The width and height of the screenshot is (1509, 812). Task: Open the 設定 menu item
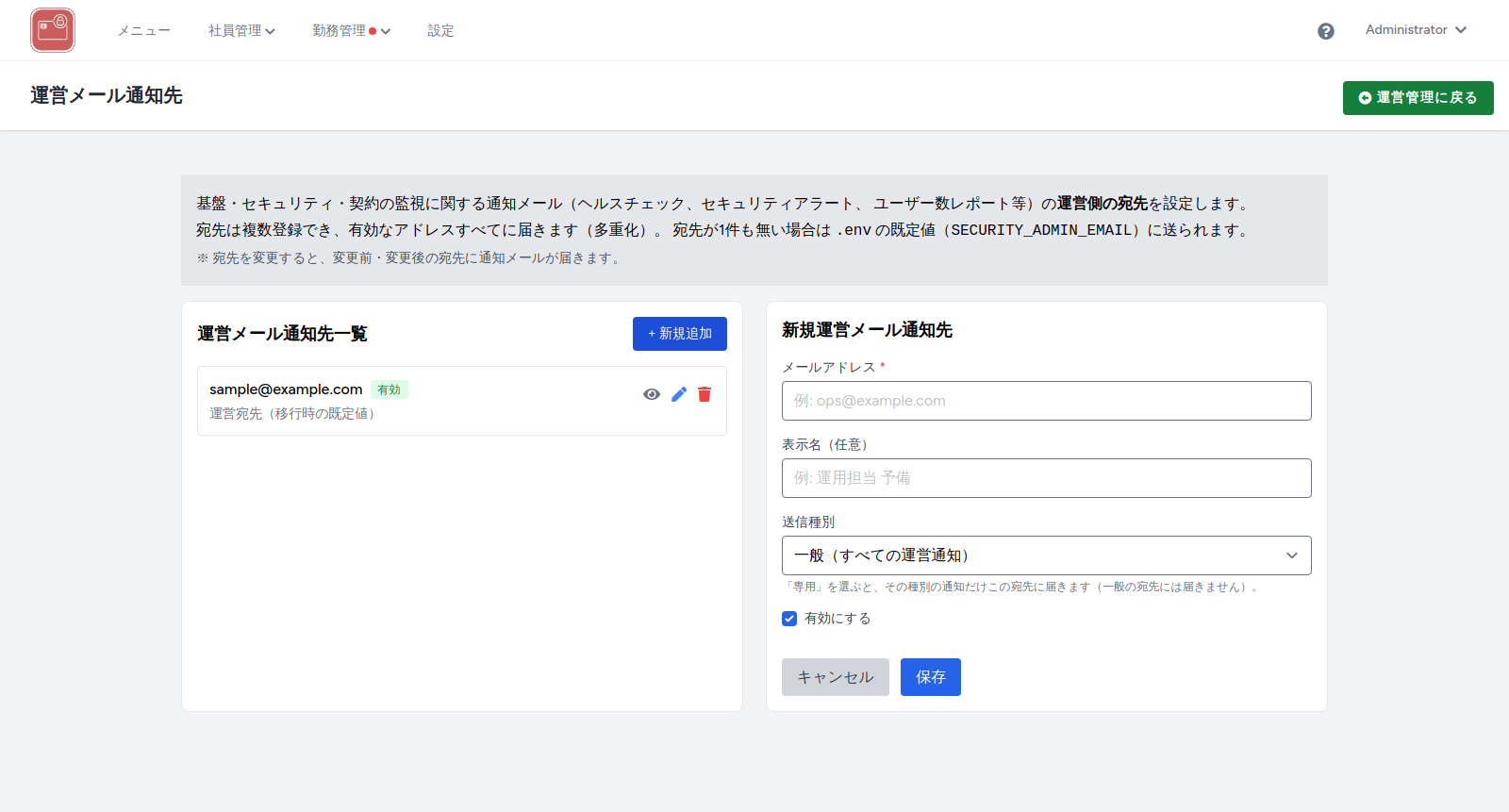pyautogui.click(x=440, y=31)
